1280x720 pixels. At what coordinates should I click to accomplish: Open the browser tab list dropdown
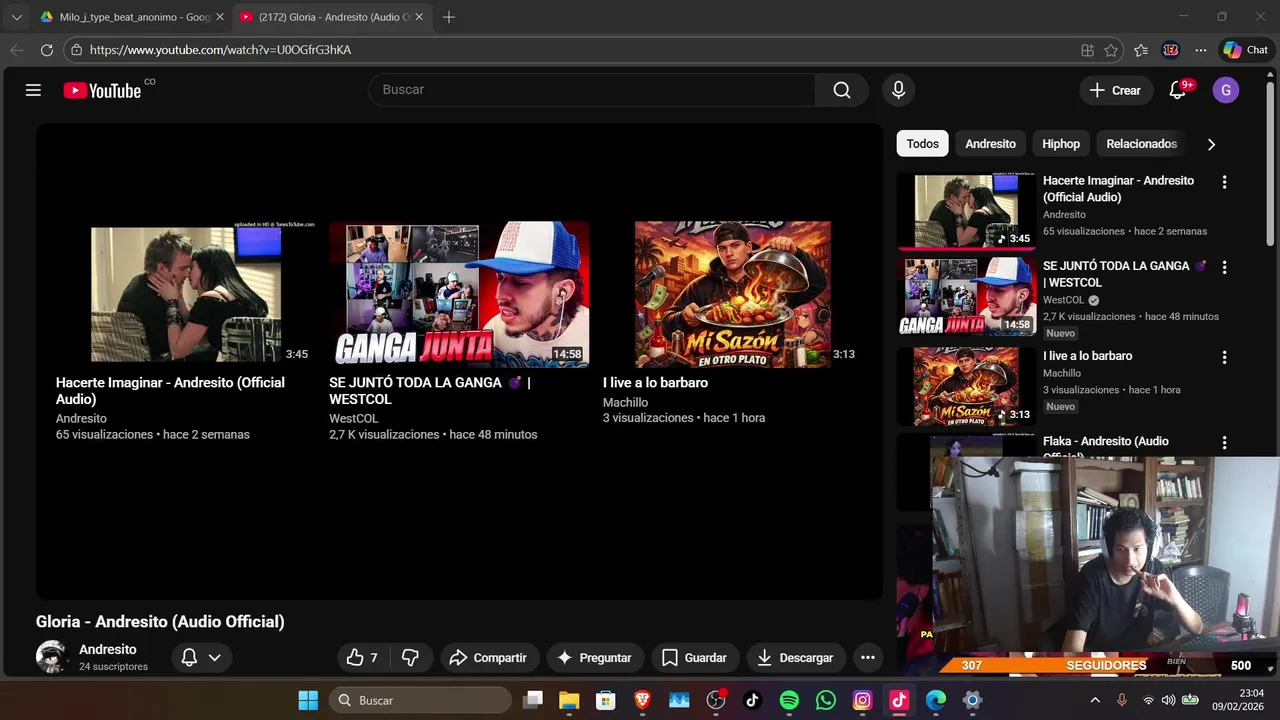[x=16, y=17]
